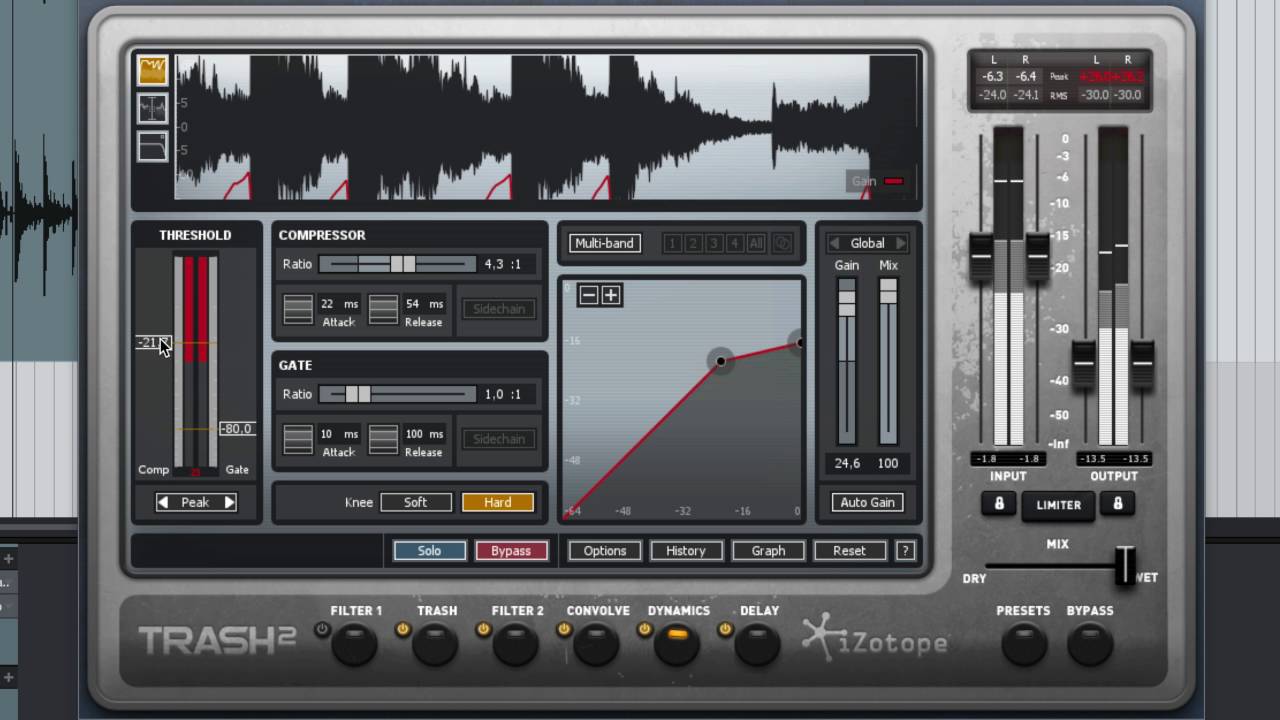This screenshot has width=1280, height=720.
Task: Select the All bands button
Action: click(756, 243)
